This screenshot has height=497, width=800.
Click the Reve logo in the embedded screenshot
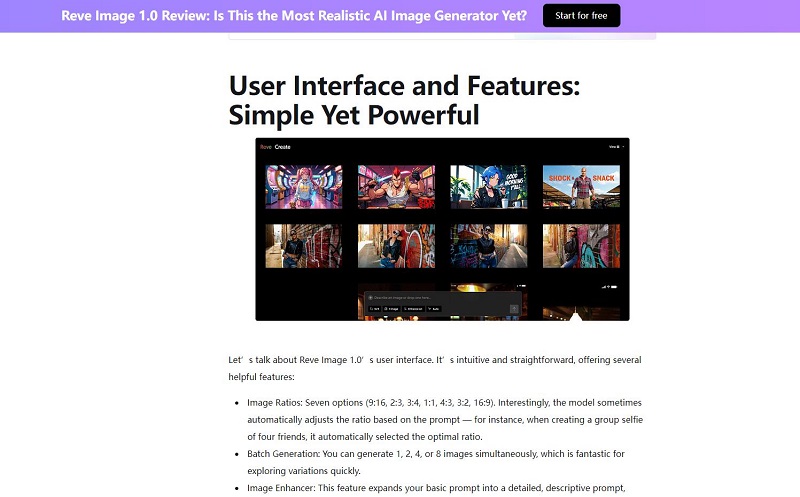pos(265,147)
